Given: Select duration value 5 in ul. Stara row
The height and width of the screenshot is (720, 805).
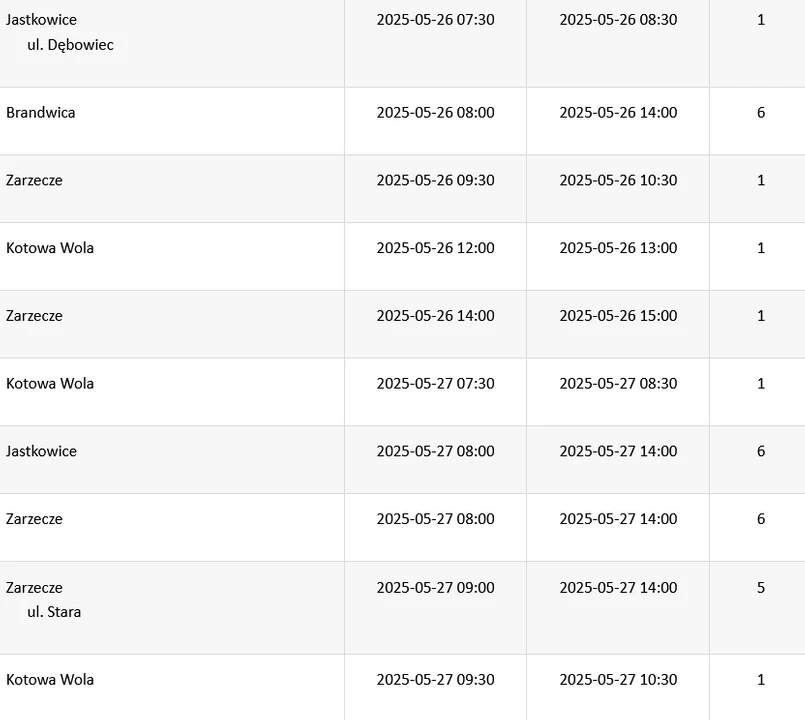Looking at the screenshot, I should point(761,588).
